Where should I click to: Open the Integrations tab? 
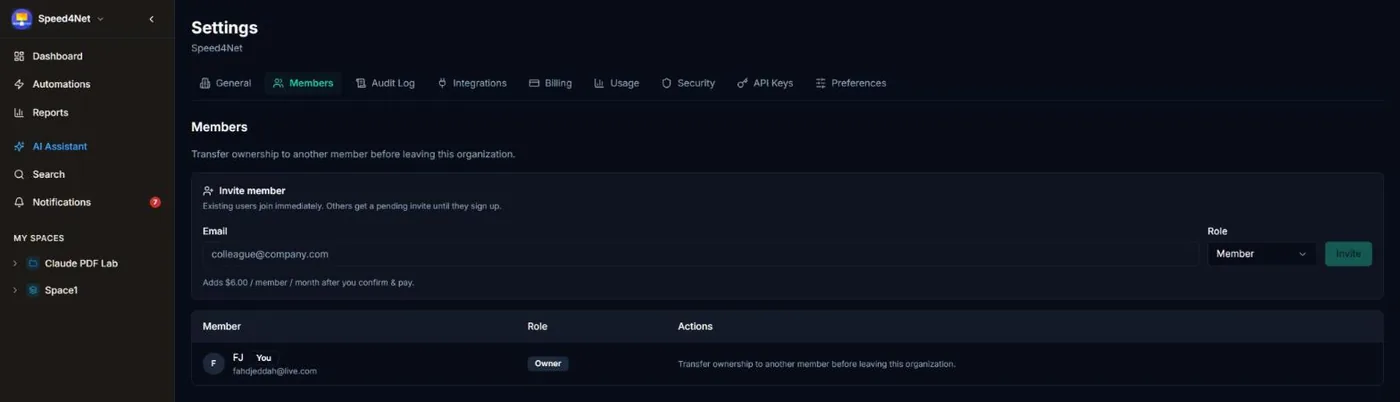(x=472, y=83)
